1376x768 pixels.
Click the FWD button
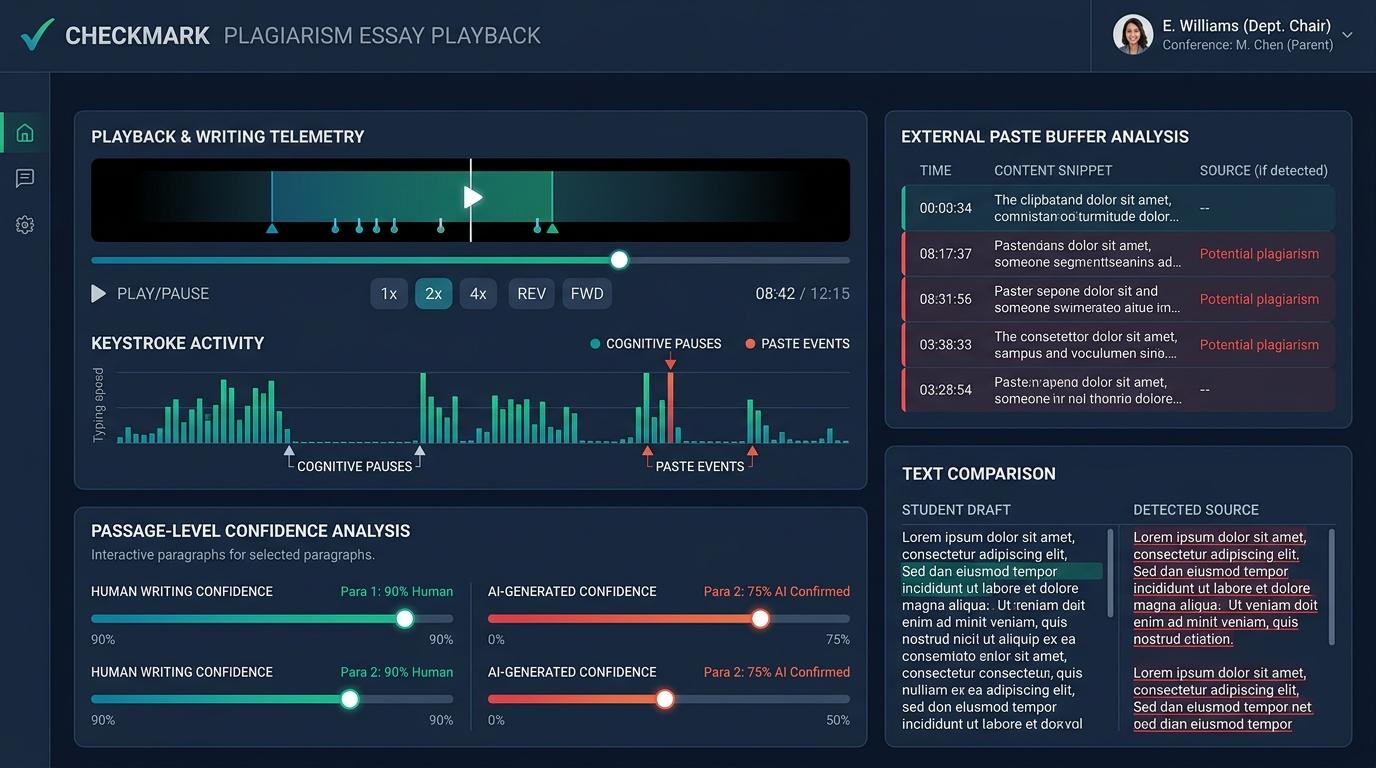click(x=587, y=293)
